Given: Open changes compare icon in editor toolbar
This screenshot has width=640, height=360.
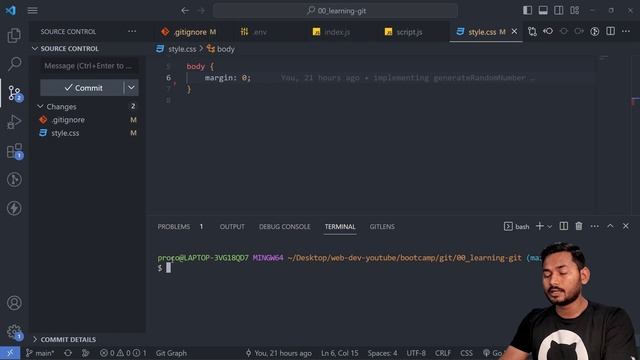Looking at the screenshot, I should 532,31.
